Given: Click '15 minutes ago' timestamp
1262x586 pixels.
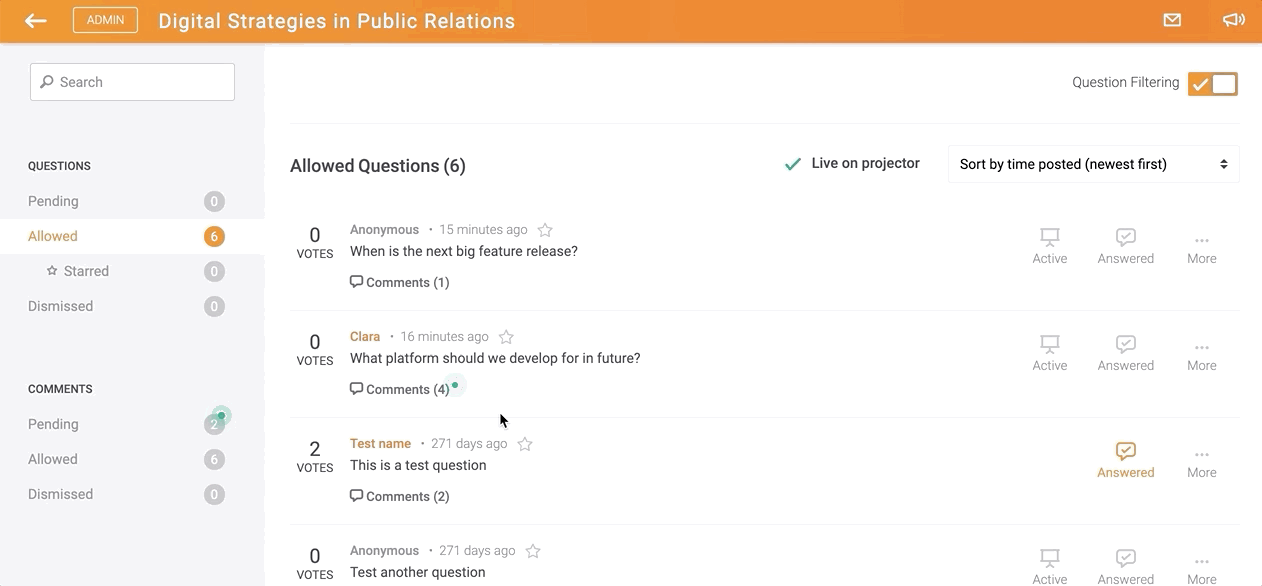Looking at the screenshot, I should (484, 230).
